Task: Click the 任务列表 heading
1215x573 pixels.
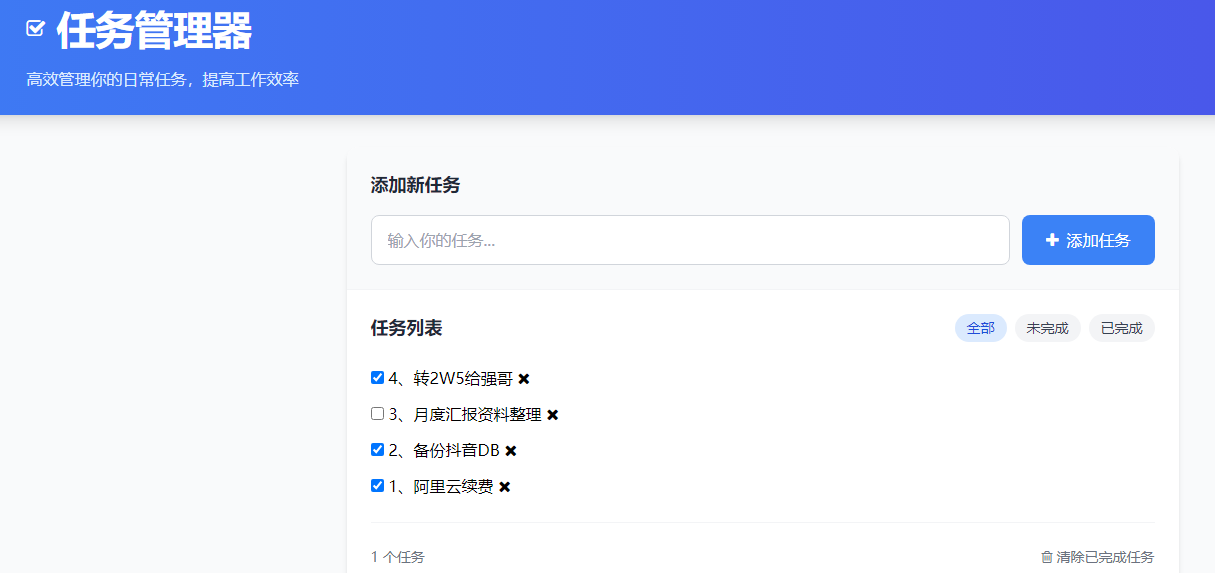Action: click(407, 328)
